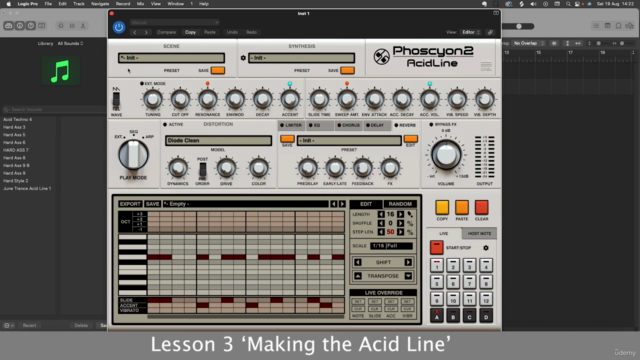Image resolution: width=640 pixels, height=360 pixels.
Task: Click the orange Scene SAVE button
Action: (218, 70)
